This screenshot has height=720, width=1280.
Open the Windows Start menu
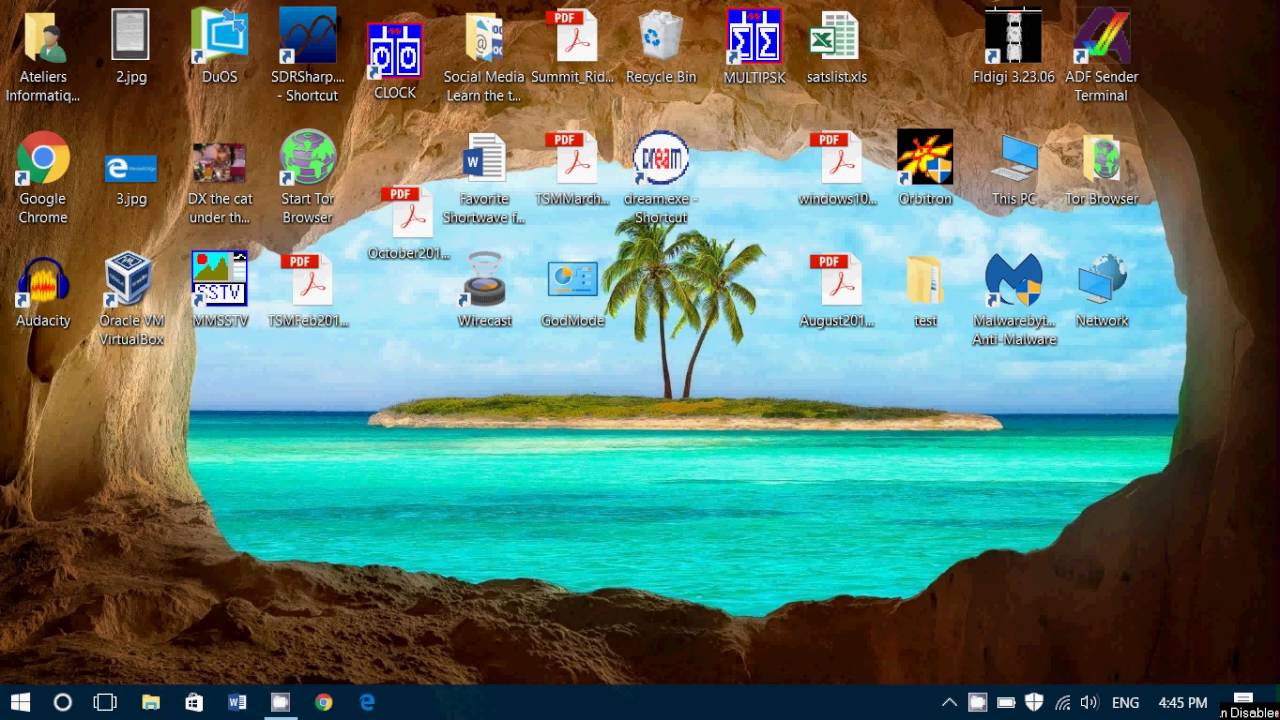20,702
